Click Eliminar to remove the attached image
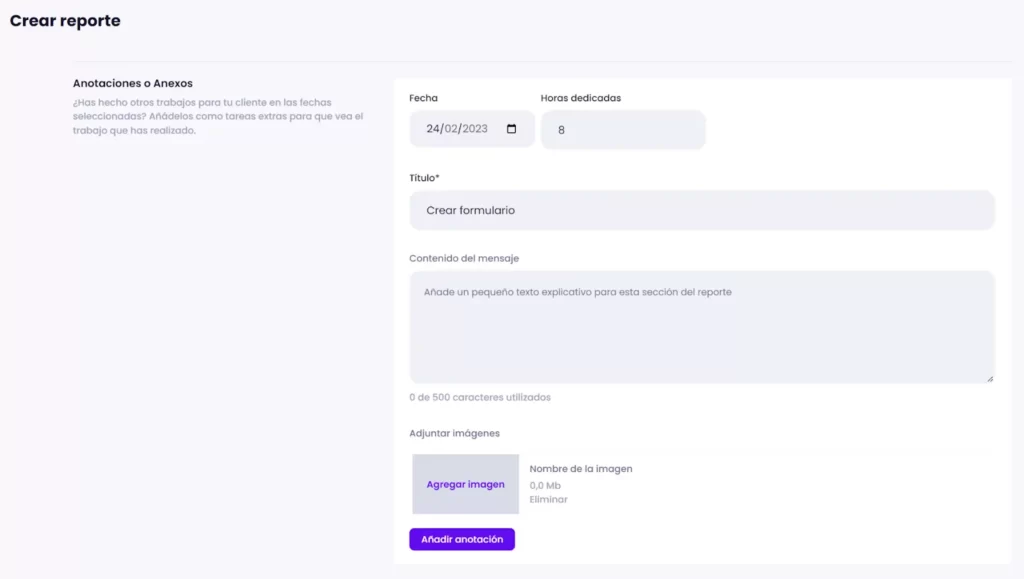Screen dimensions: 1024x579 (548, 499)
